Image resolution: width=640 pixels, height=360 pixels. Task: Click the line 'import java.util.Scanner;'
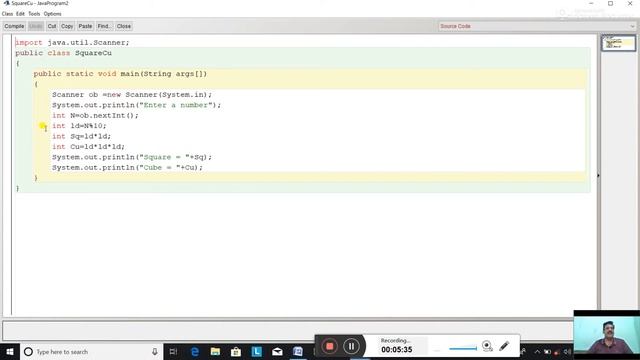tap(72, 42)
